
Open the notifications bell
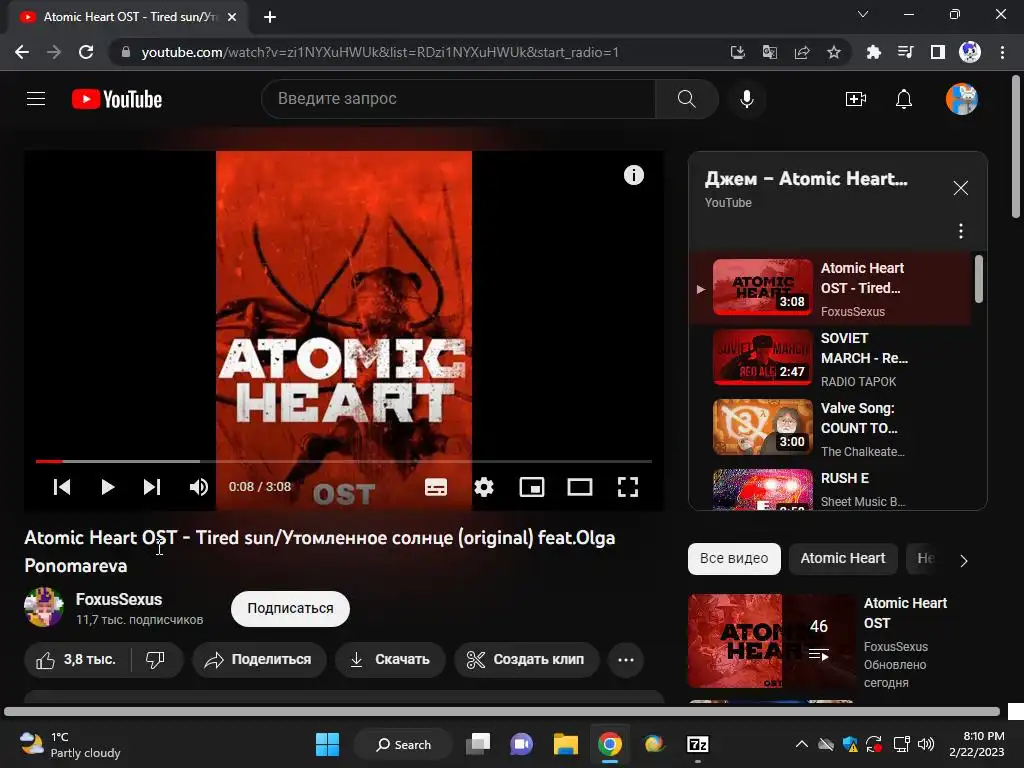tap(904, 99)
